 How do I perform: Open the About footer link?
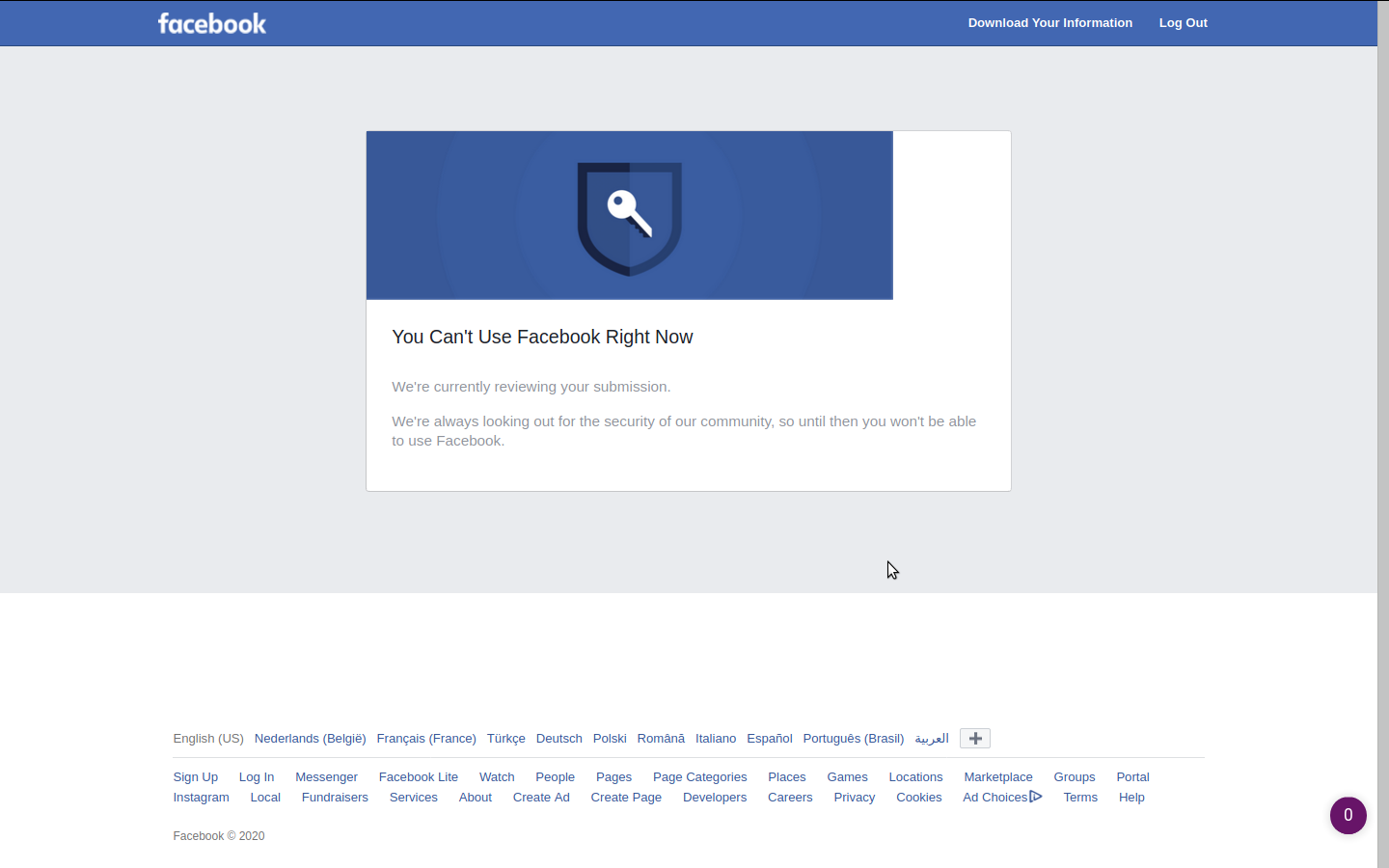[476, 798]
